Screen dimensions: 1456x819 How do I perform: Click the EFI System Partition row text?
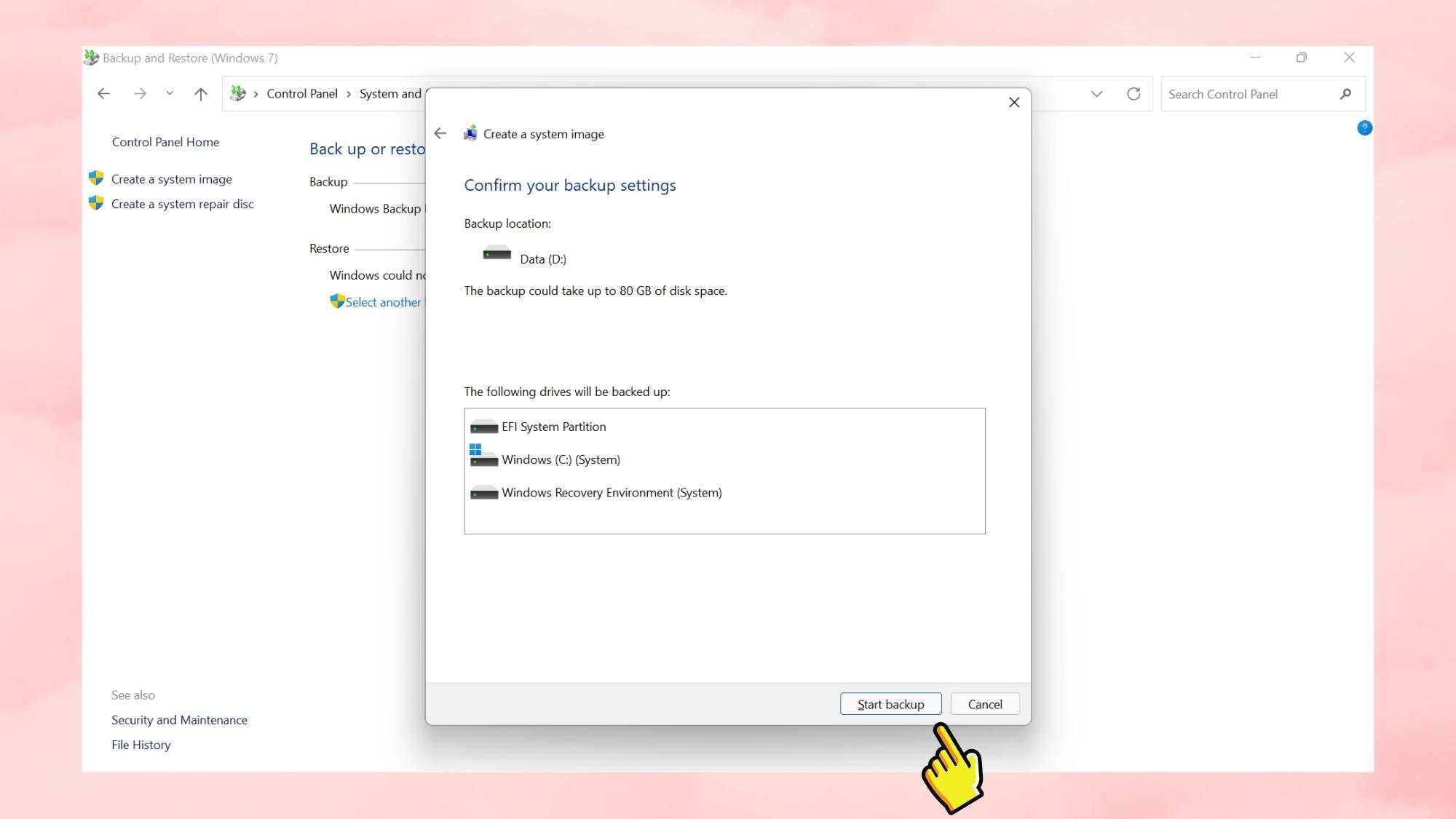553,427
